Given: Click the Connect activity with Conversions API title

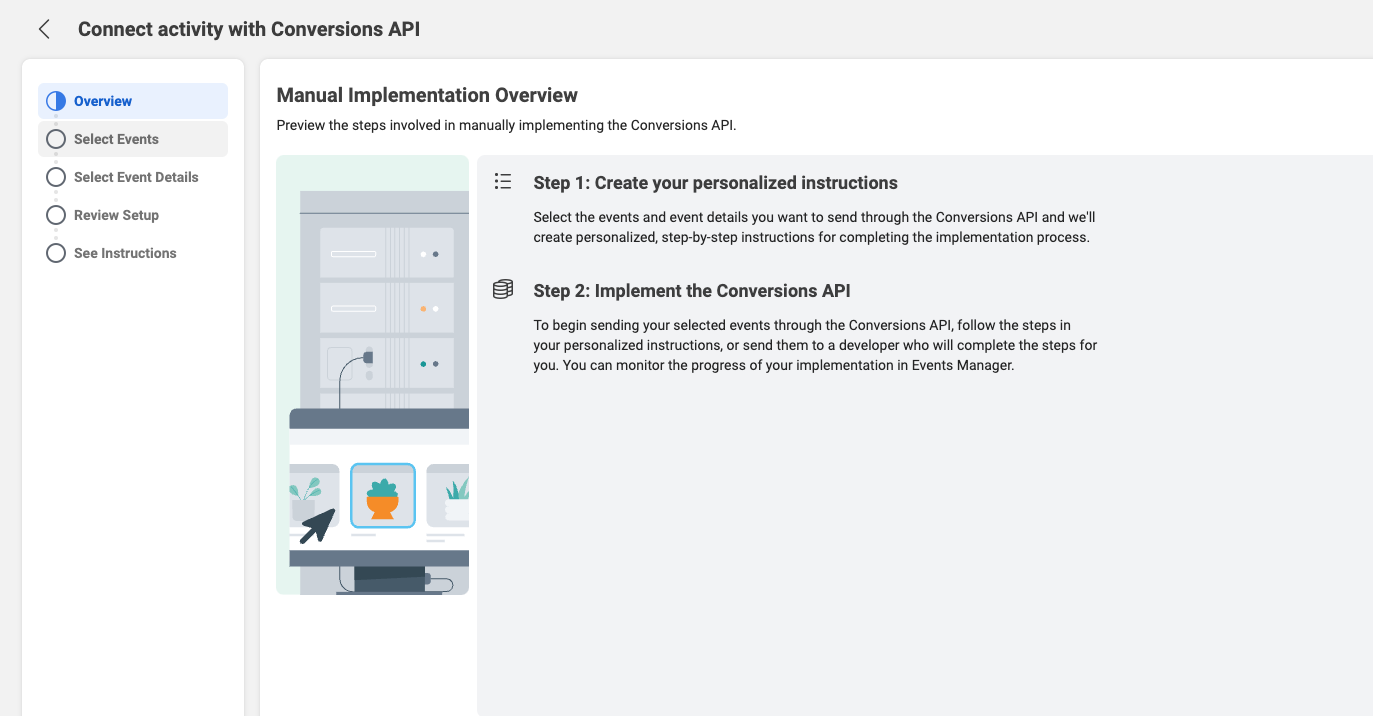Looking at the screenshot, I should click(x=249, y=29).
